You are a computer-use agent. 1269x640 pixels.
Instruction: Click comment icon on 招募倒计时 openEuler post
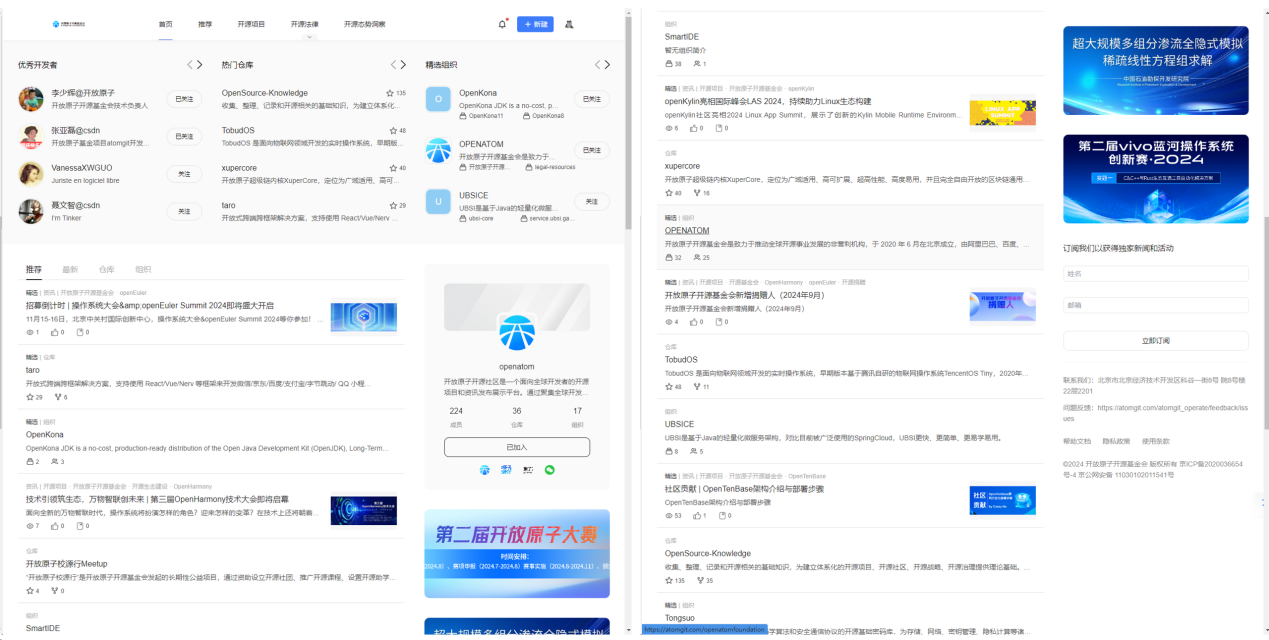point(78,332)
